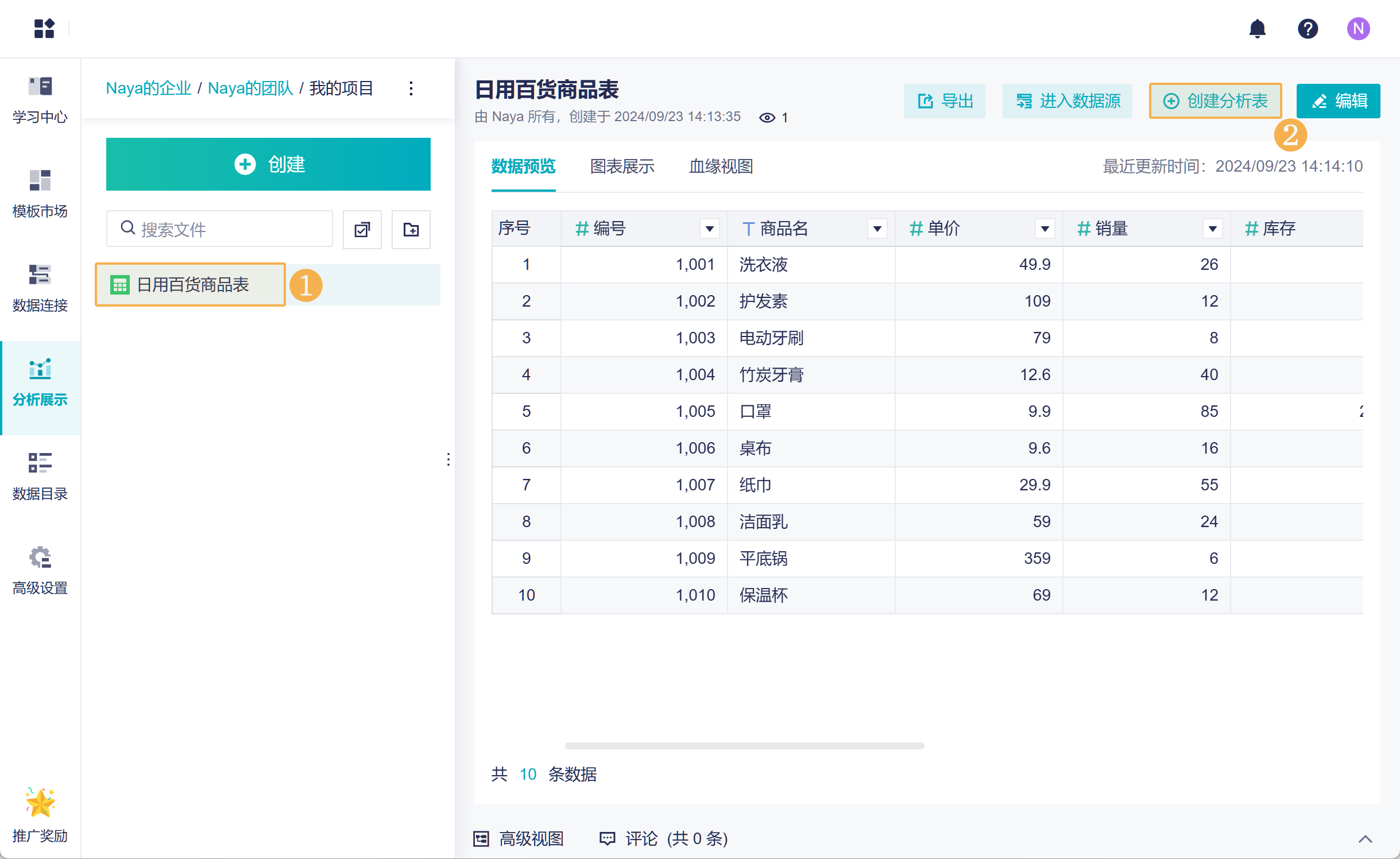Open 数据目录 sidebar item
The height and width of the screenshot is (859, 1400).
(x=40, y=477)
